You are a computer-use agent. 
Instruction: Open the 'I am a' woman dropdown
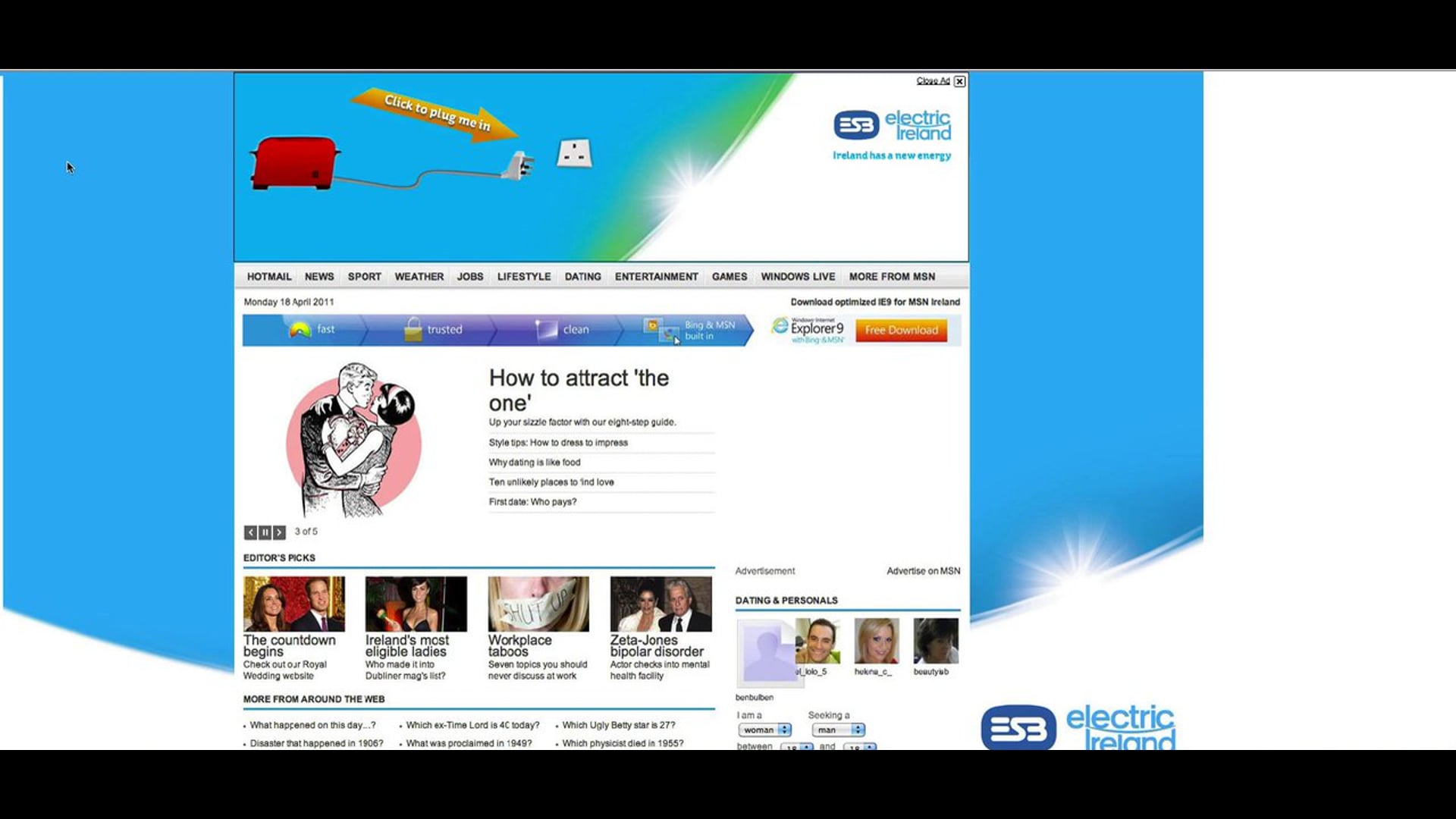(x=765, y=730)
